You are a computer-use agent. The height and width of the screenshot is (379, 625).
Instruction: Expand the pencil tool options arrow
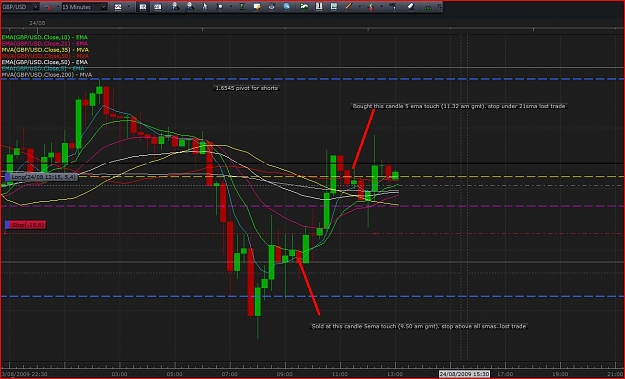pos(360,7)
